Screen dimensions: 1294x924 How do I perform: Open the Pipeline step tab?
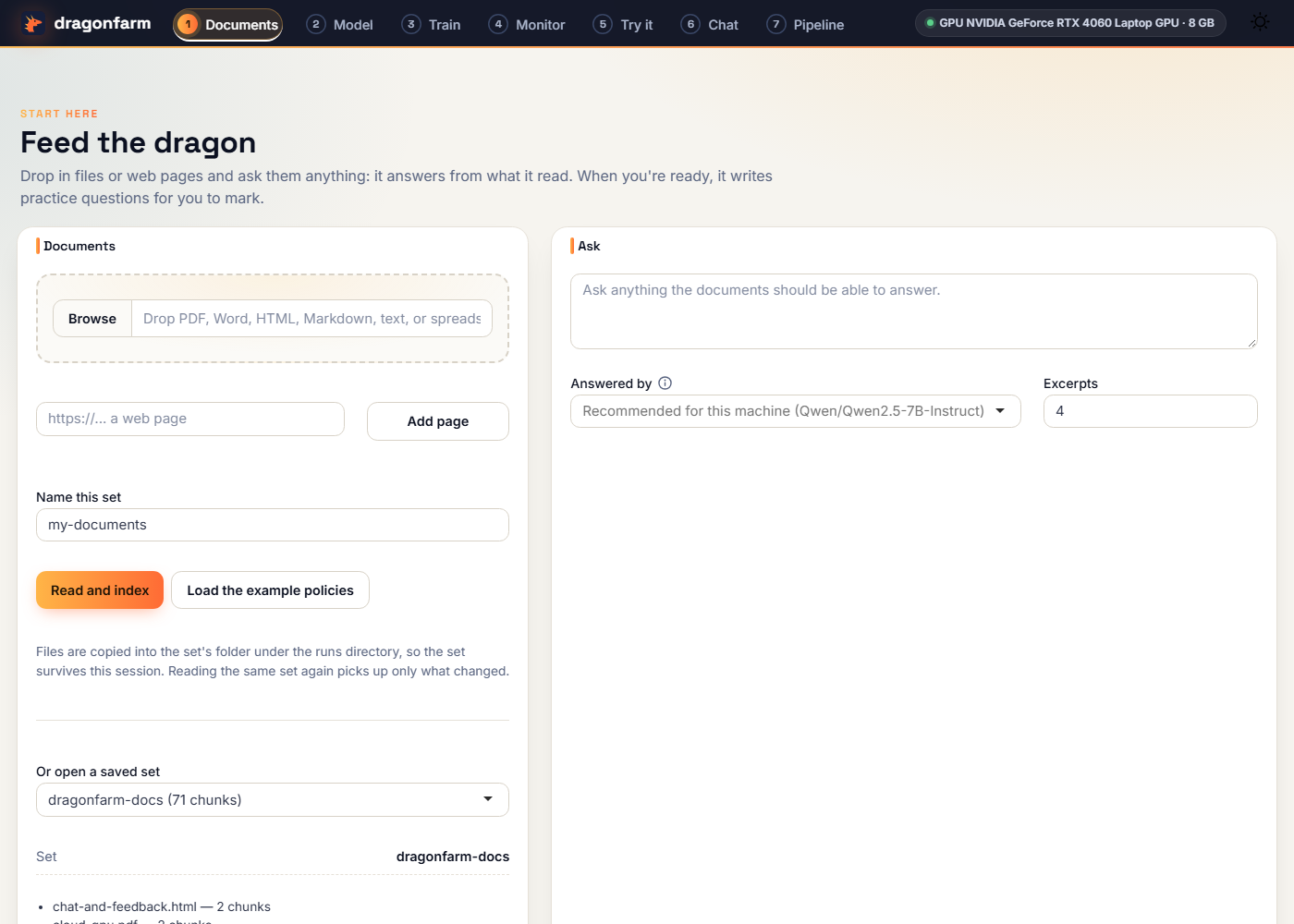(806, 24)
